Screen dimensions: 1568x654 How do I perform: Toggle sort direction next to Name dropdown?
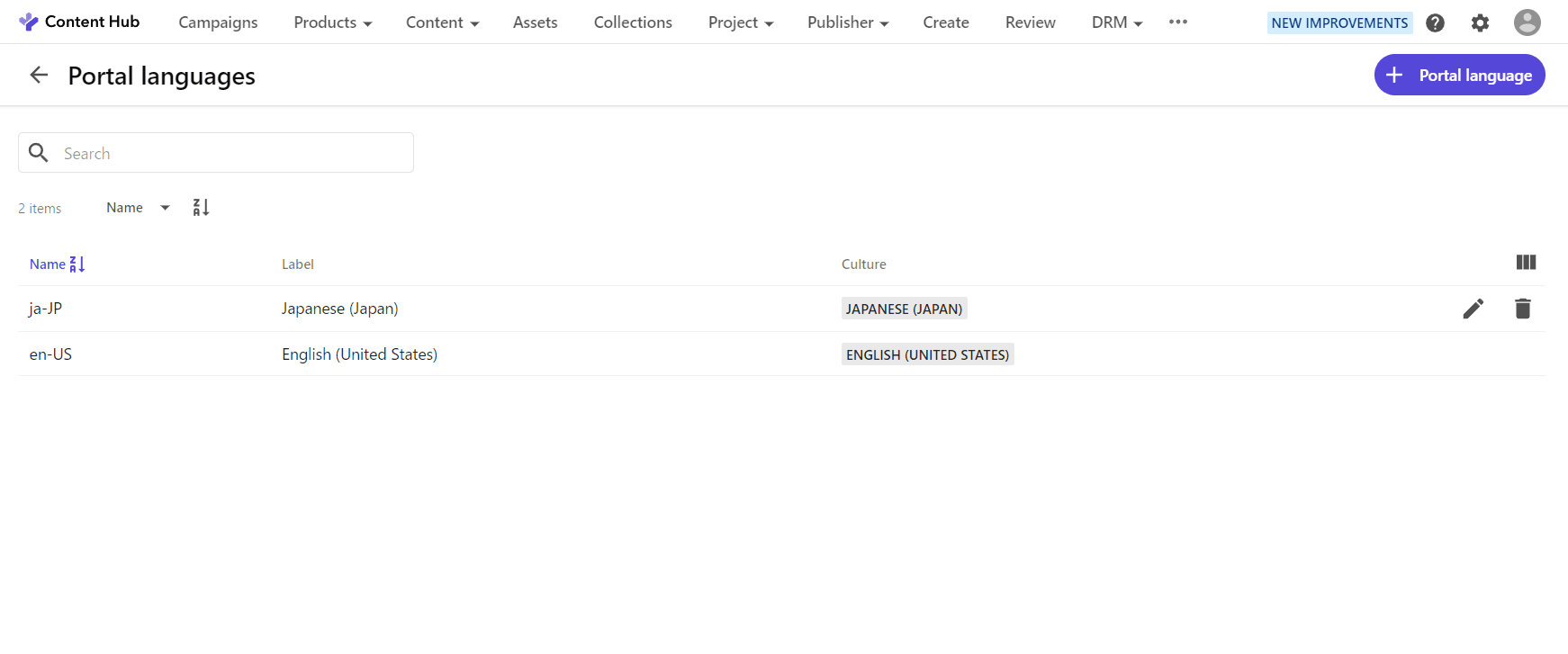(201, 208)
